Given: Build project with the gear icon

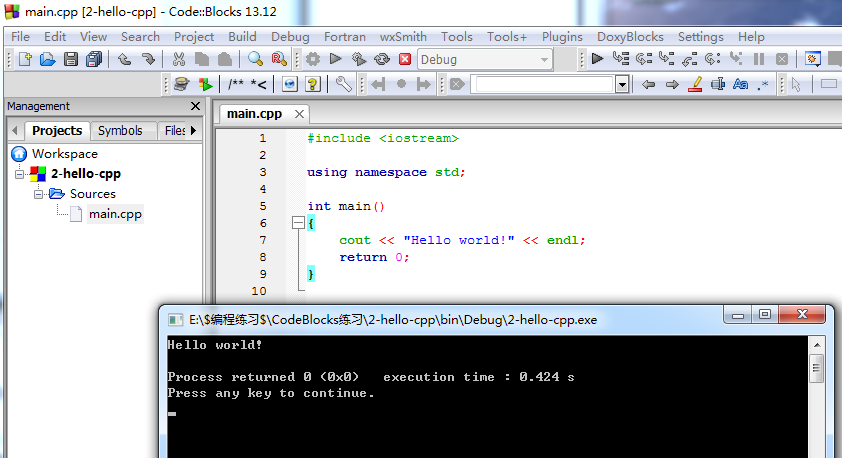Looking at the screenshot, I should coord(313,59).
